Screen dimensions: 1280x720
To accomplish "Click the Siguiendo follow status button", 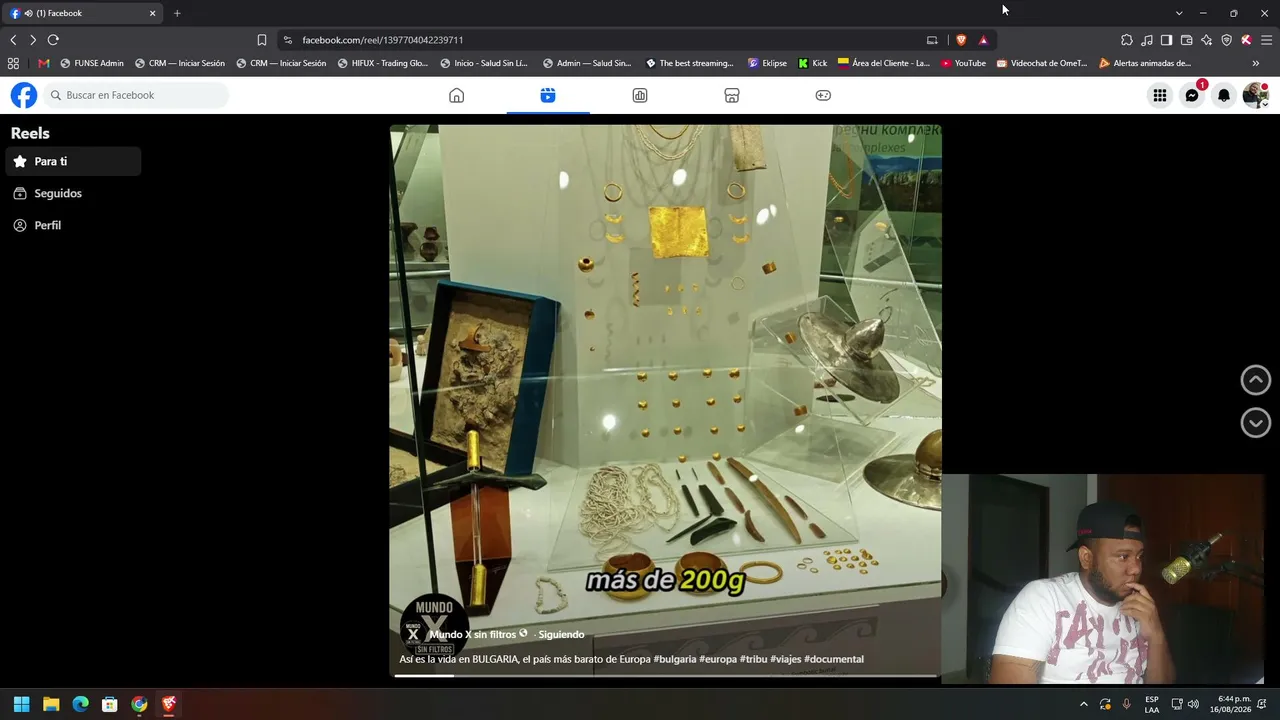I will 561,635.
